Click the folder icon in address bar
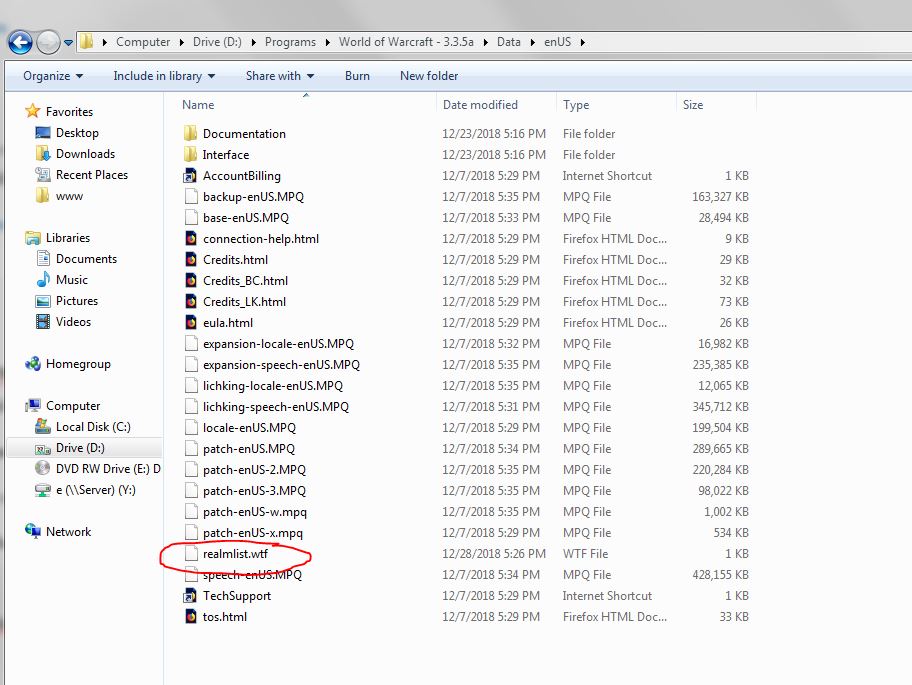Screen dimensions: 912x685 [x=87, y=41]
